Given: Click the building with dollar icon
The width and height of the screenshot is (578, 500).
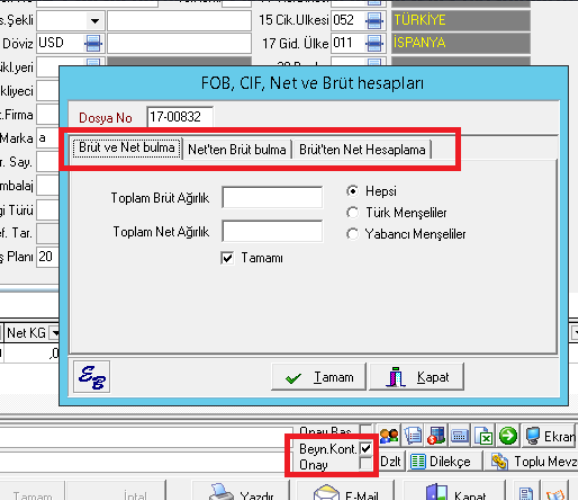Looking at the screenshot, I should tap(436, 436).
